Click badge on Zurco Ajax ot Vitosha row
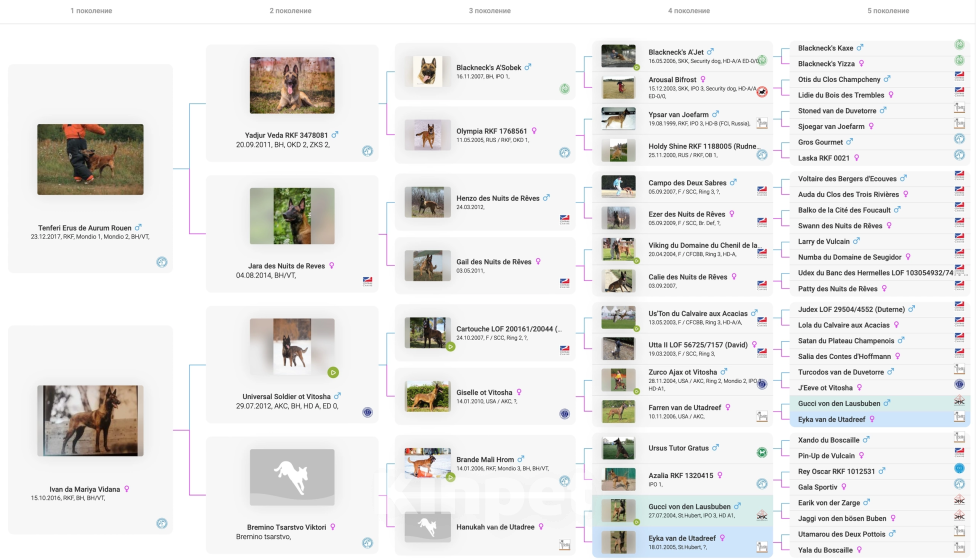The image size is (976, 560). click(762, 384)
